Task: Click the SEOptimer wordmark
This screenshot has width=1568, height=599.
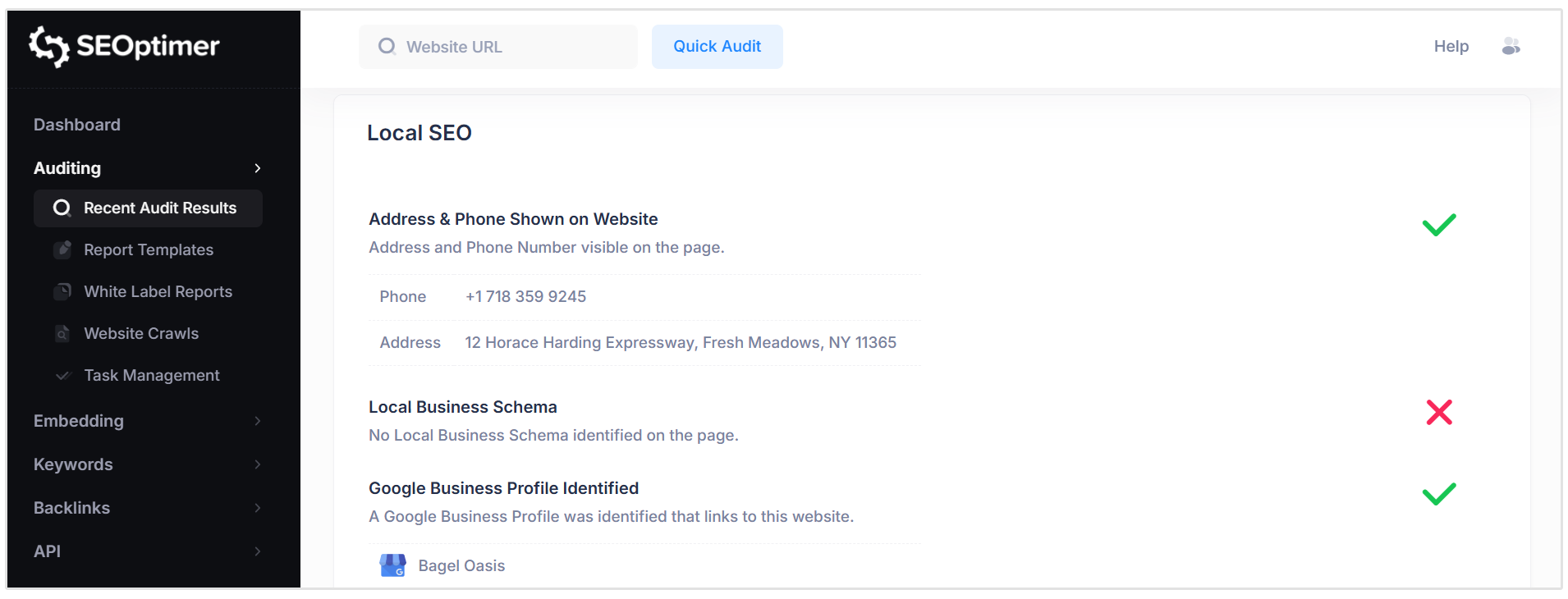Action: coord(148,46)
